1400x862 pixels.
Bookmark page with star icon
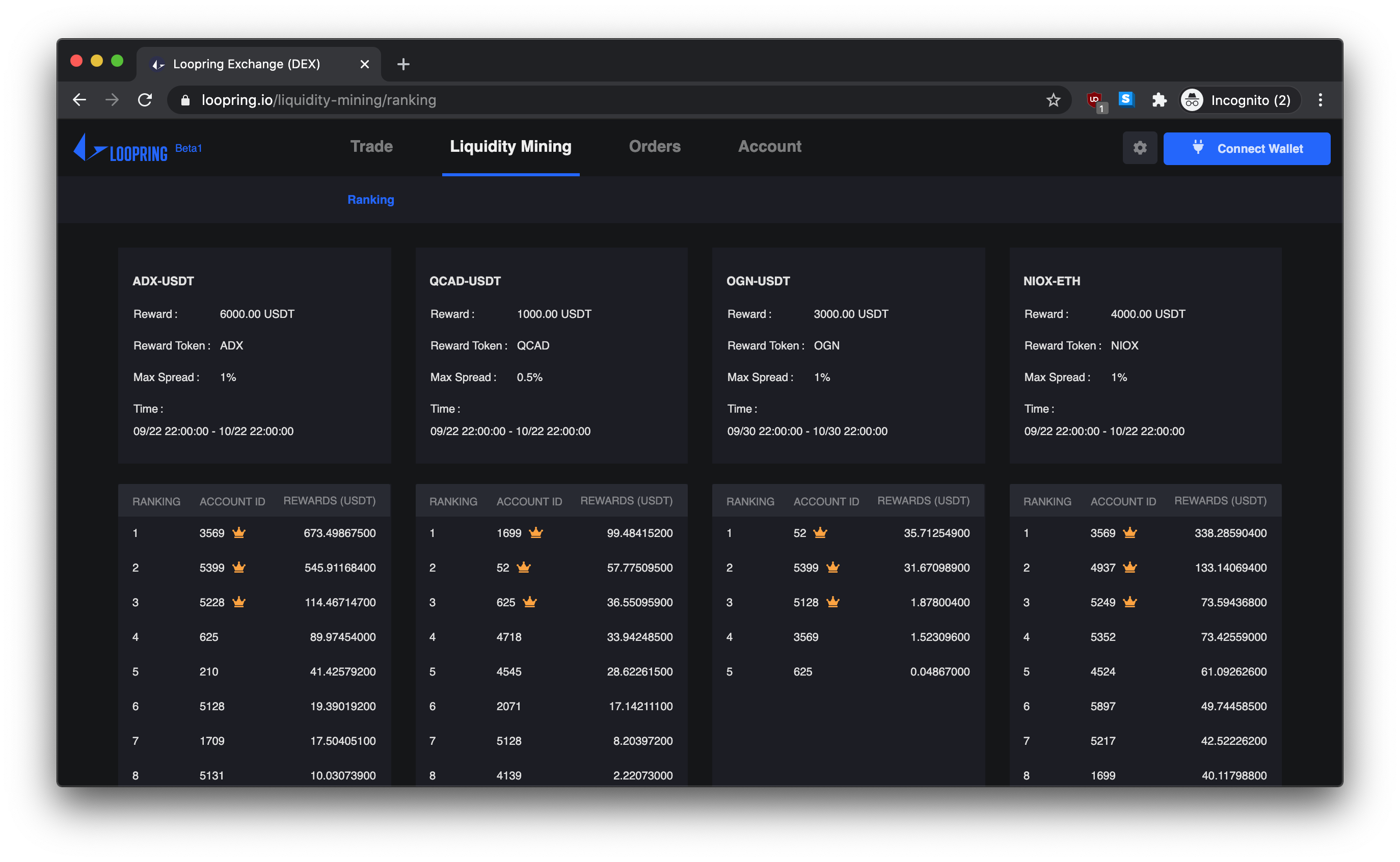(x=1053, y=100)
